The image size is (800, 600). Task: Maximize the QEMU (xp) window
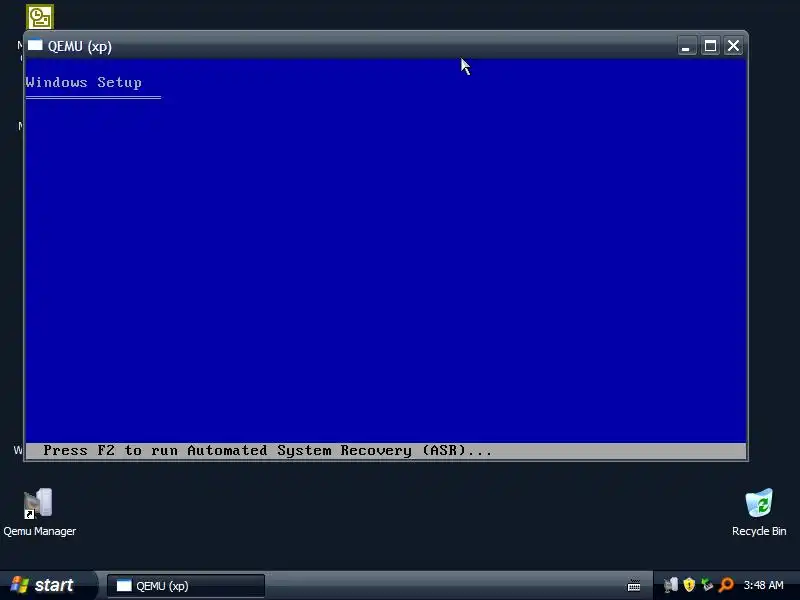click(x=710, y=46)
